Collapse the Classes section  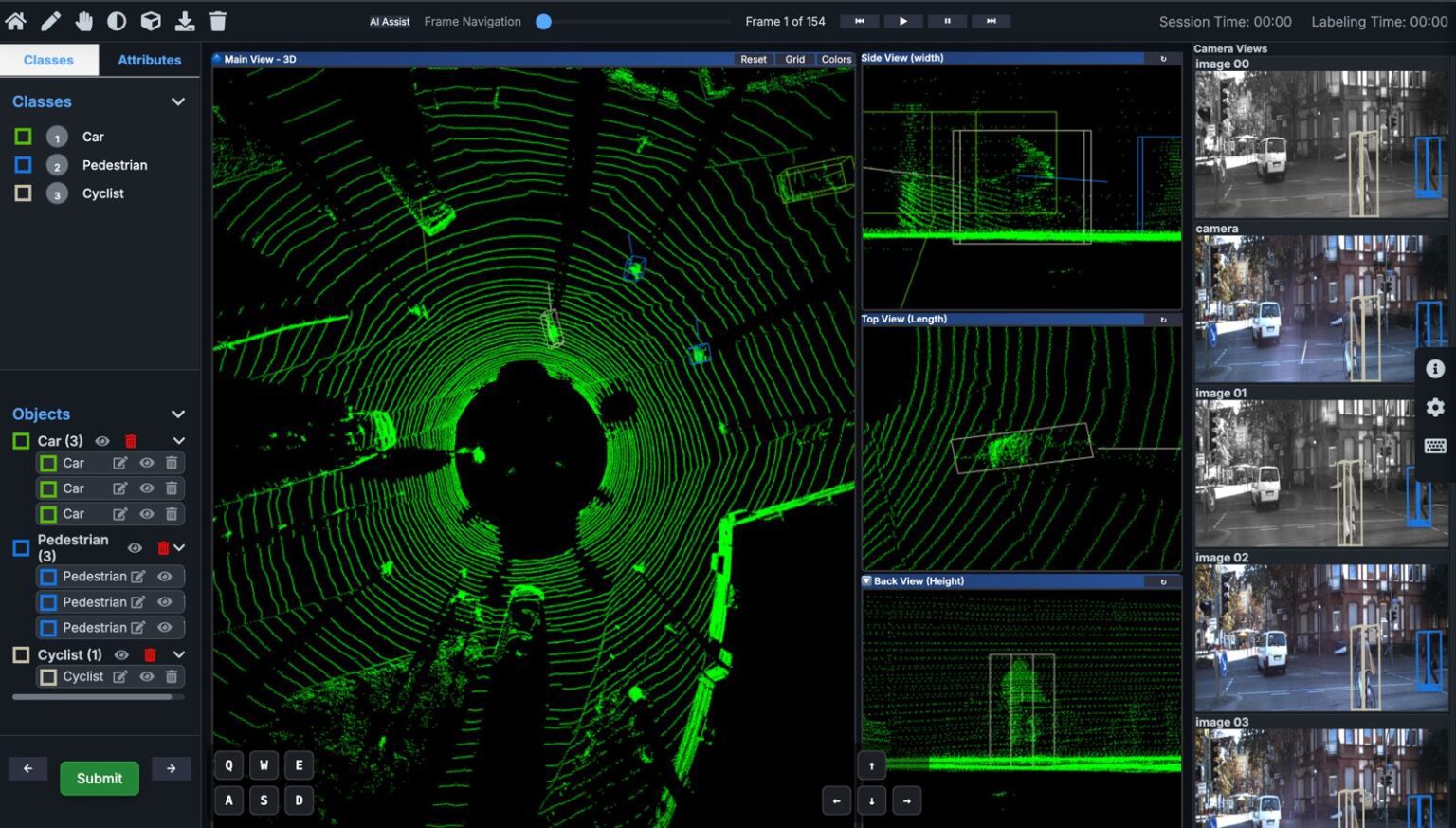pos(178,101)
